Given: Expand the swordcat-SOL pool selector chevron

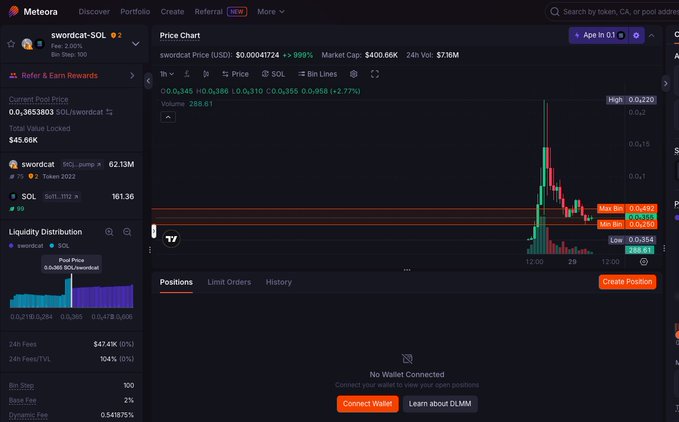Looking at the screenshot, I should (x=136, y=44).
